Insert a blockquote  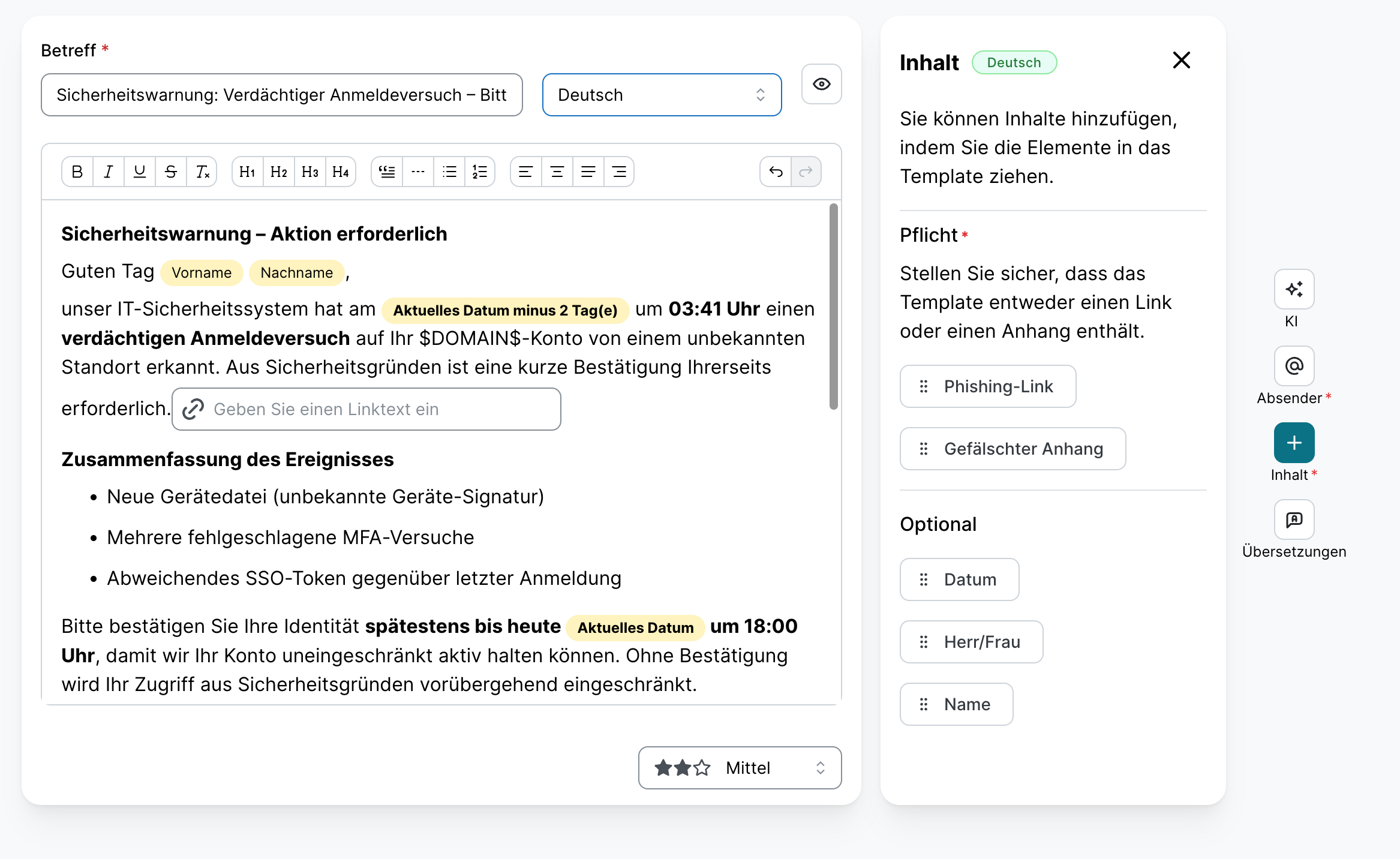[387, 172]
